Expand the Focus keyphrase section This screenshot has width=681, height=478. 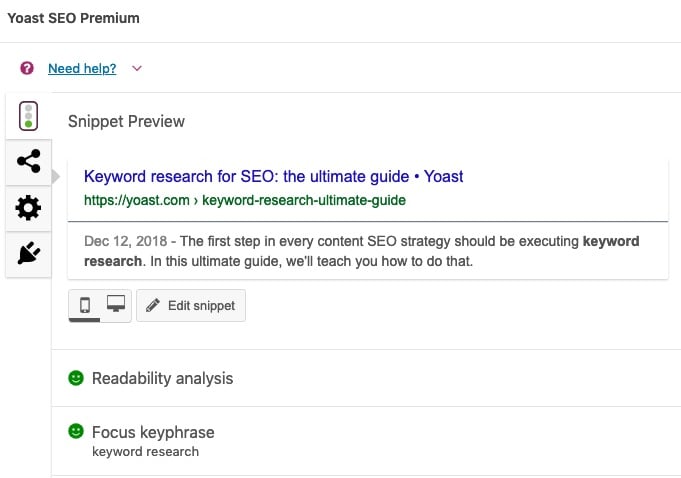[x=366, y=441]
